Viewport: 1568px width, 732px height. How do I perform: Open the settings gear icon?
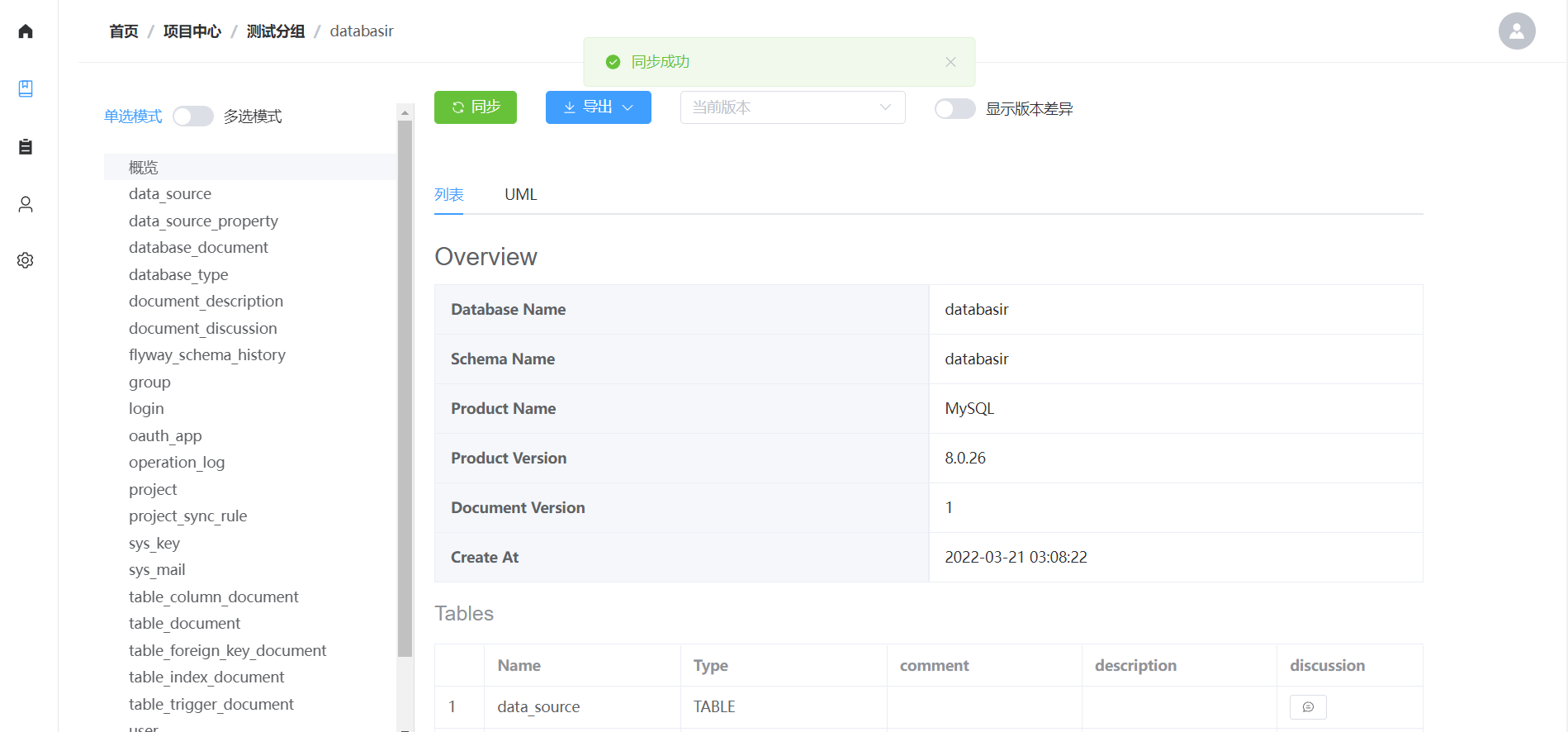(x=26, y=260)
